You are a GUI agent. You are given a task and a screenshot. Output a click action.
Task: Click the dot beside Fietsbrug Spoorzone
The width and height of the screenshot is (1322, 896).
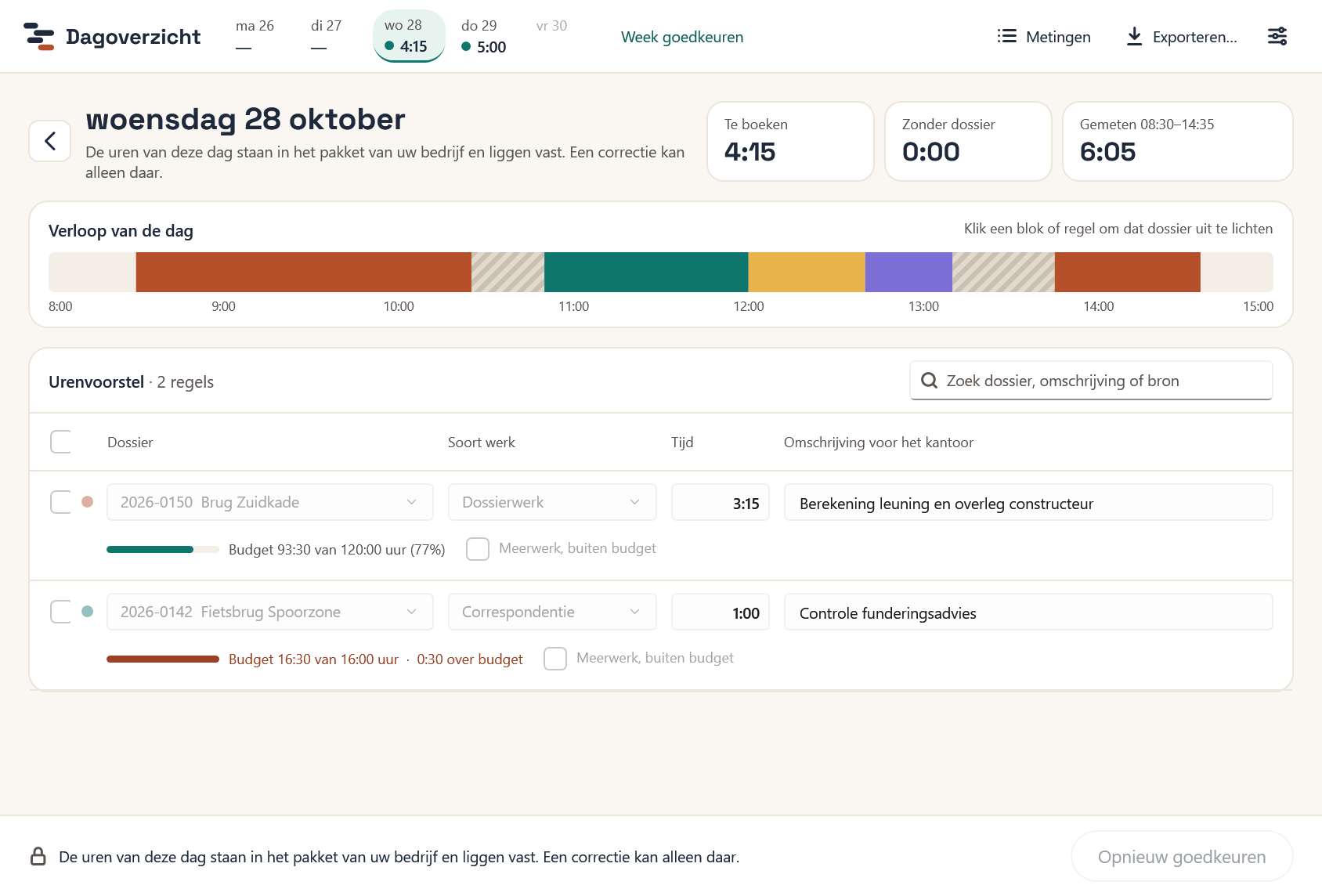tap(88, 612)
